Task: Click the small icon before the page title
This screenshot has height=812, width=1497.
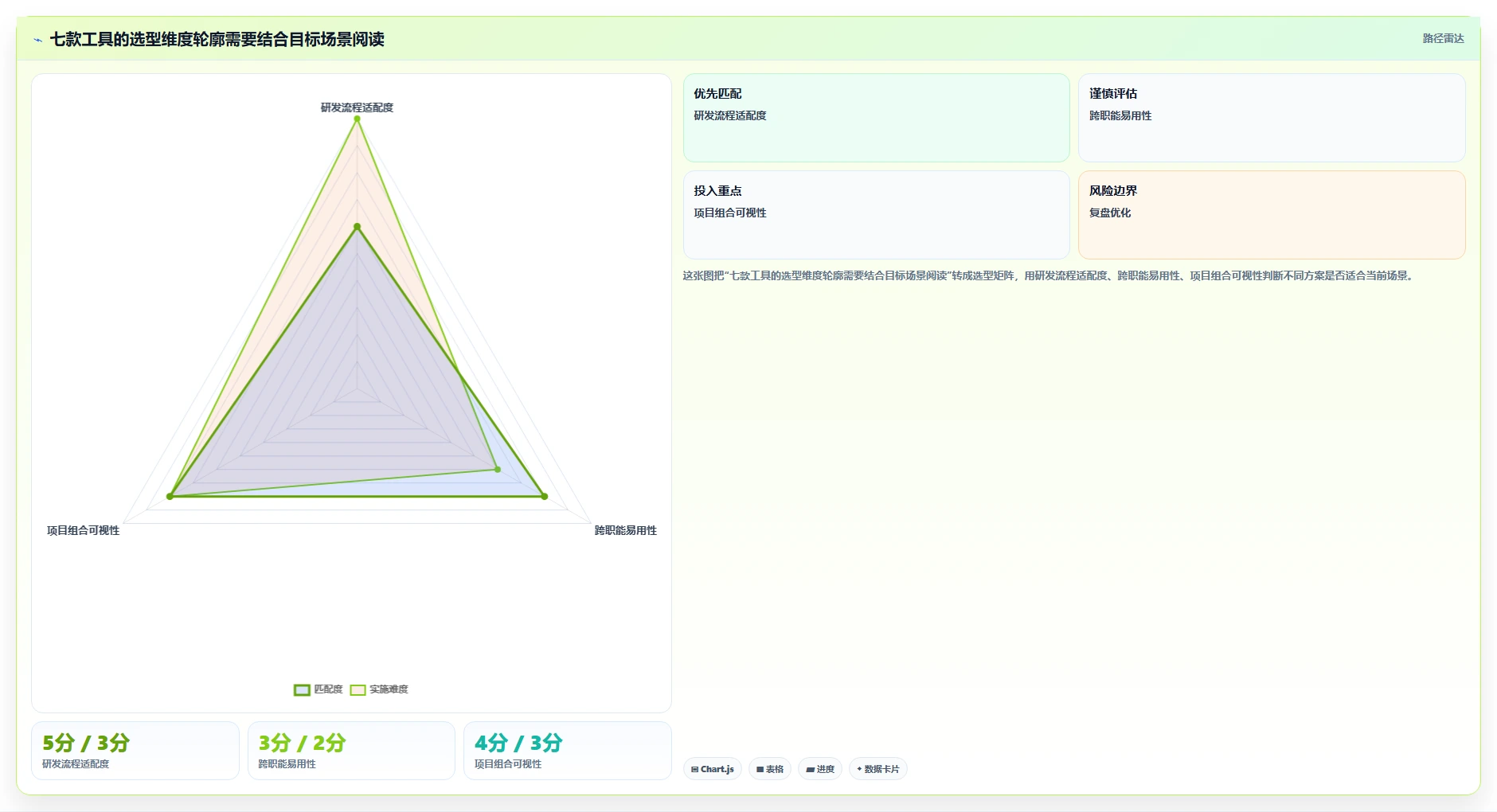Action: 37,40
